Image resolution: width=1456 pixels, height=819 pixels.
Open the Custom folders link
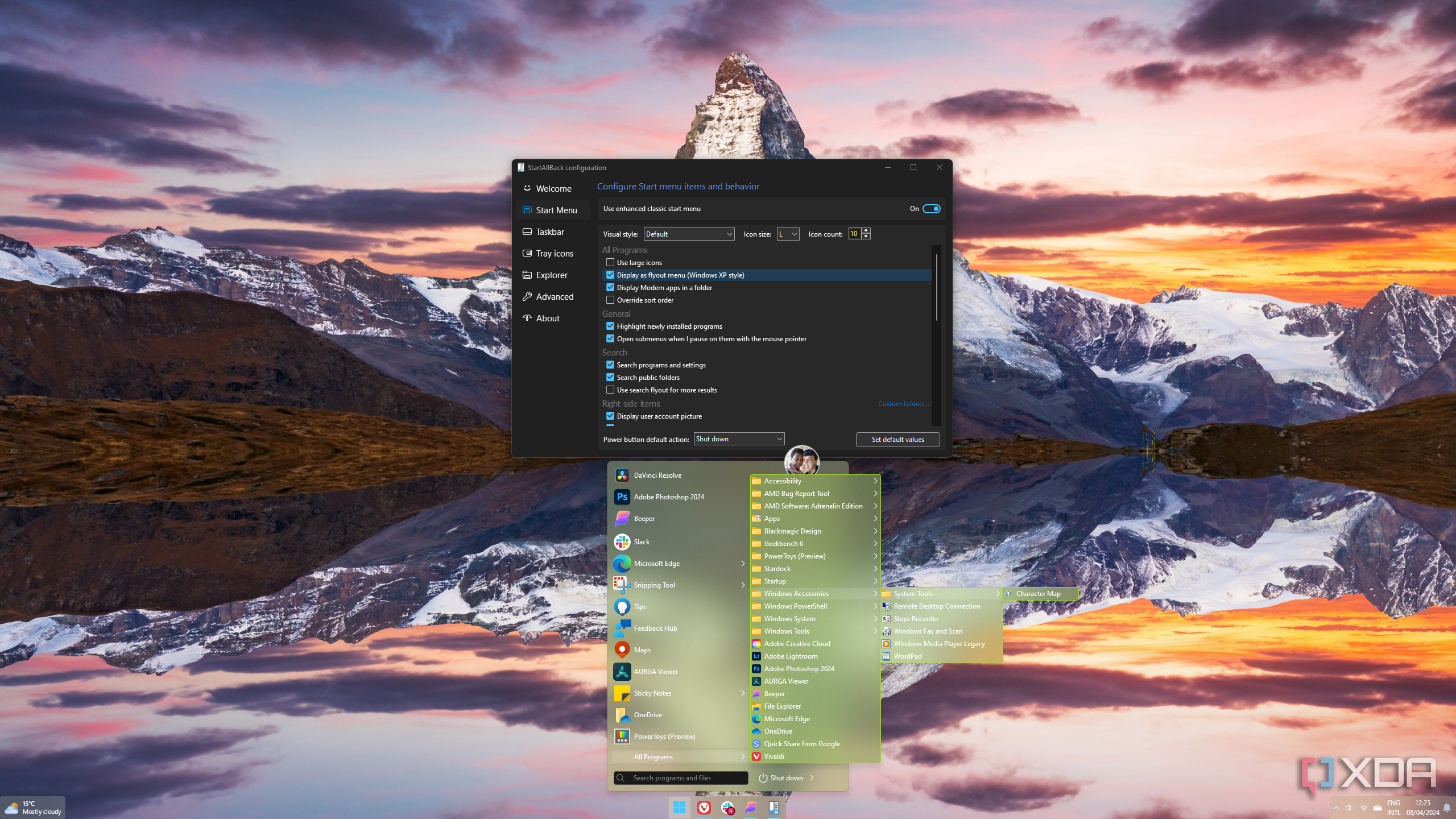pyautogui.click(x=903, y=404)
